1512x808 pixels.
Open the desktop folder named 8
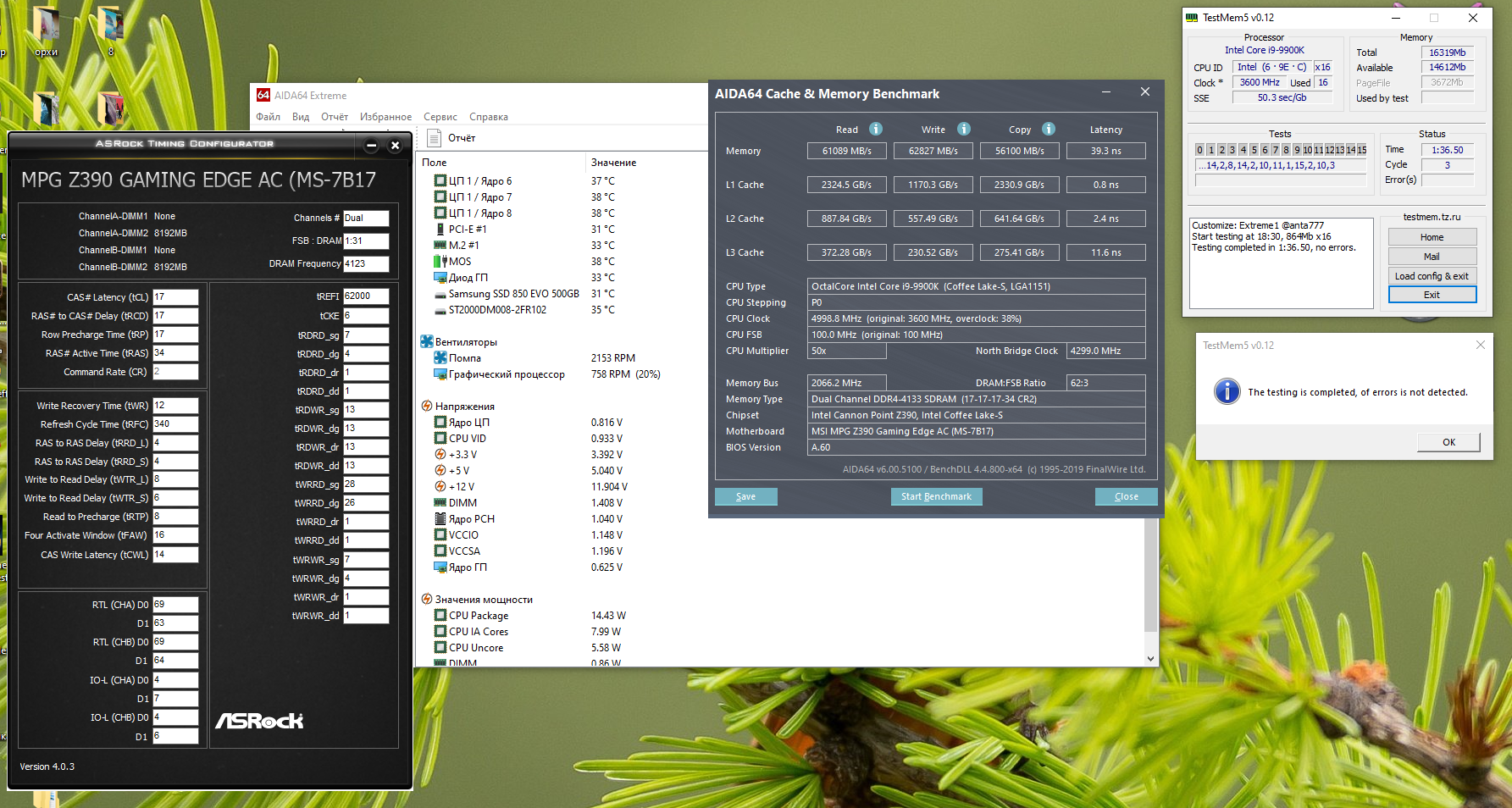[110, 31]
